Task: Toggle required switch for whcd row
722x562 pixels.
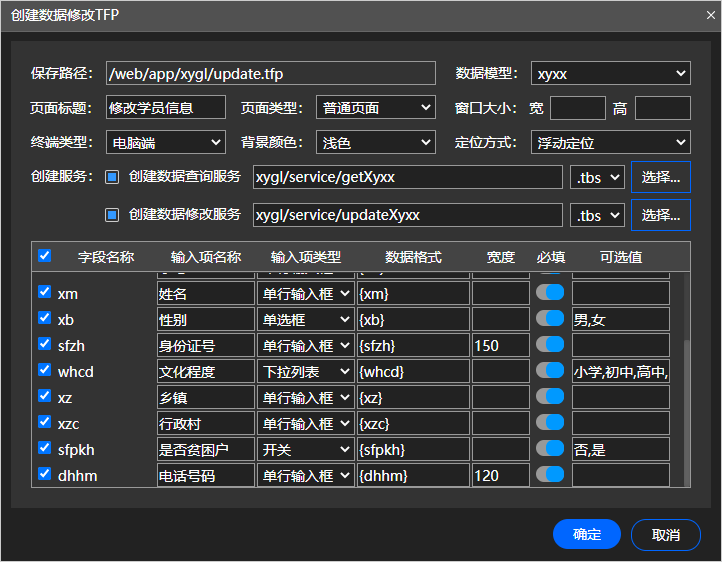Action: [x=550, y=371]
